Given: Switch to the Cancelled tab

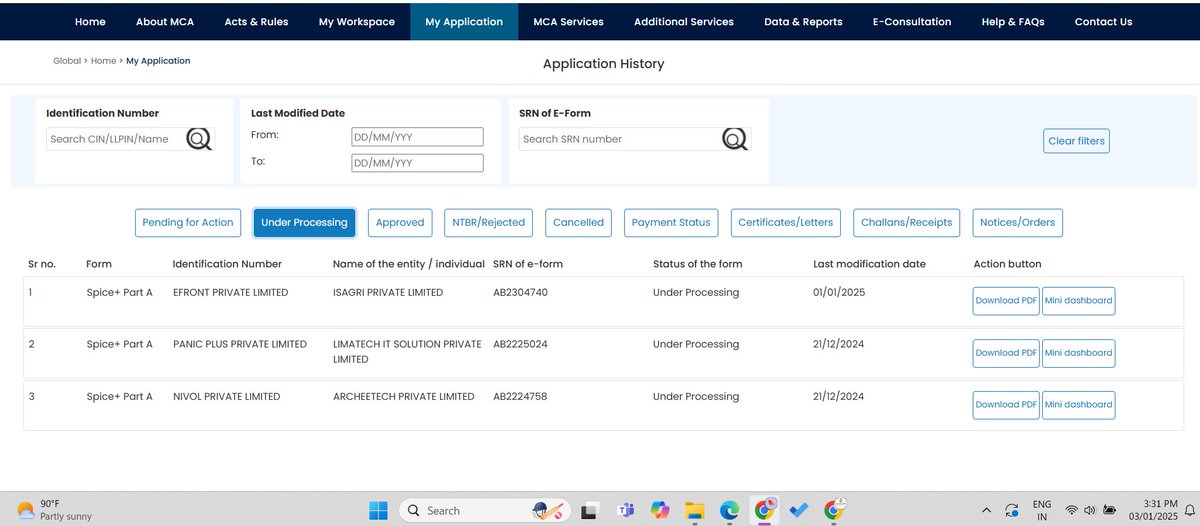Looking at the screenshot, I should point(578,223).
